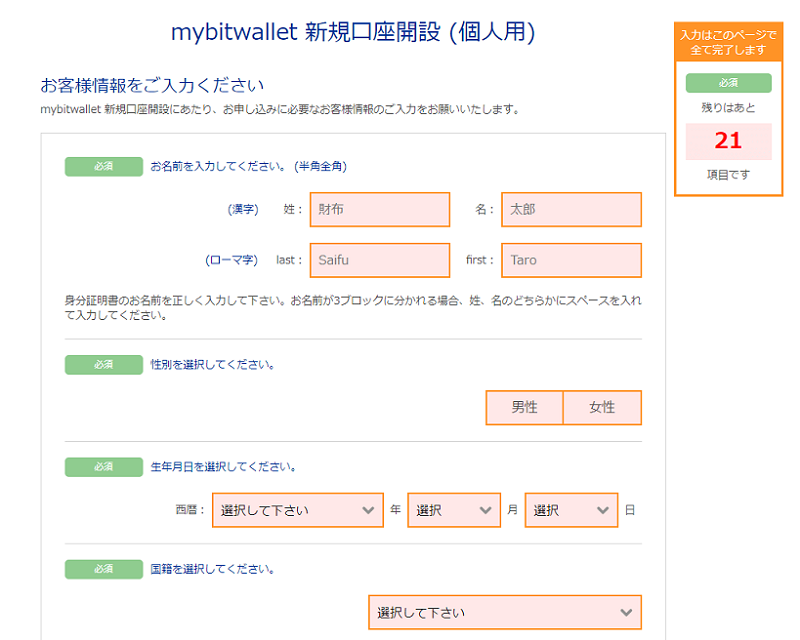Select 男性 gender option
Viewport: 800px width, 640px height.
coord(524,407)
